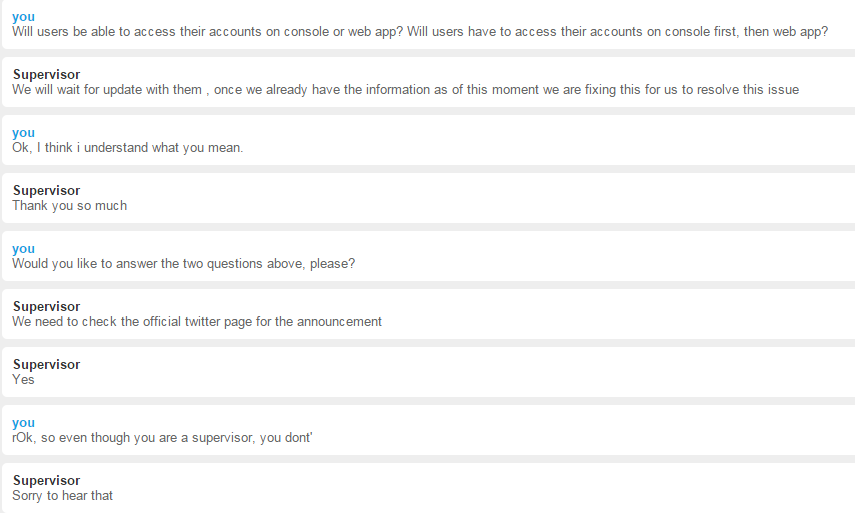855x513 pixels.
Task: Click the 'you' label above 'Would you like'
Action: (23, 249)
